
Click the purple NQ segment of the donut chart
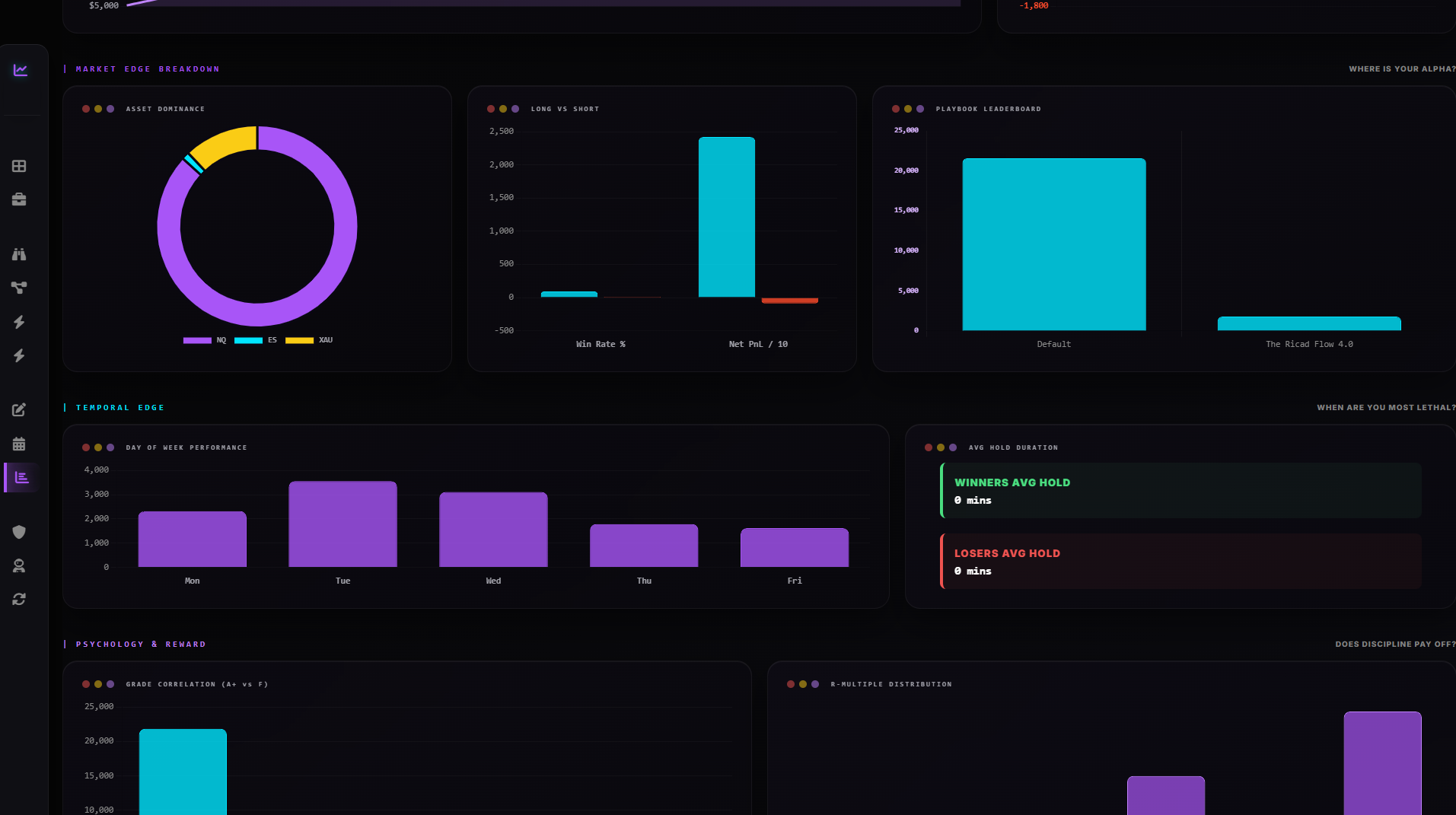click(346, 226)
